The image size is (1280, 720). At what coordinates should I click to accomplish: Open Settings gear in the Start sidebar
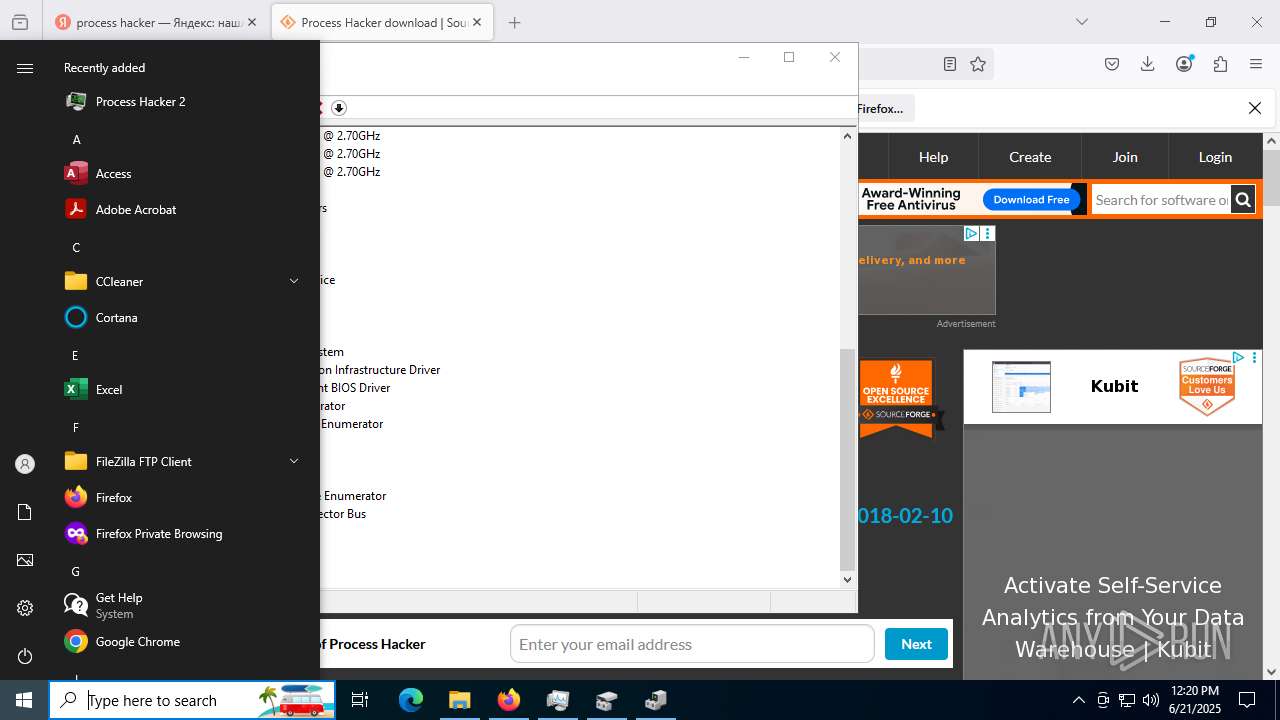point(25,608)
